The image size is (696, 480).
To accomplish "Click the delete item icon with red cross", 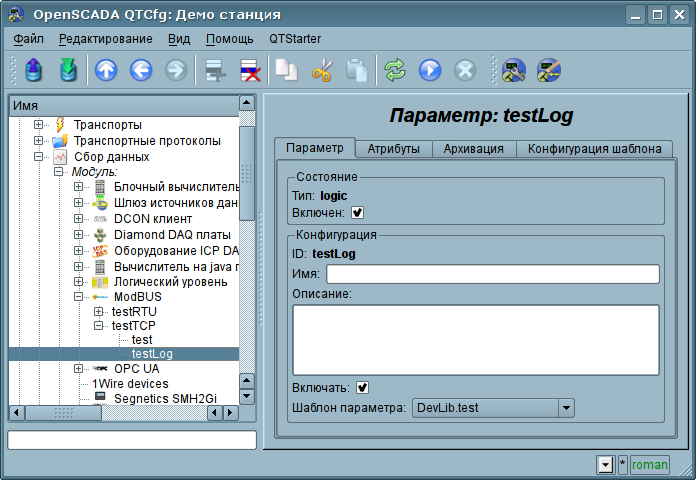I will [x=248, y=70].
